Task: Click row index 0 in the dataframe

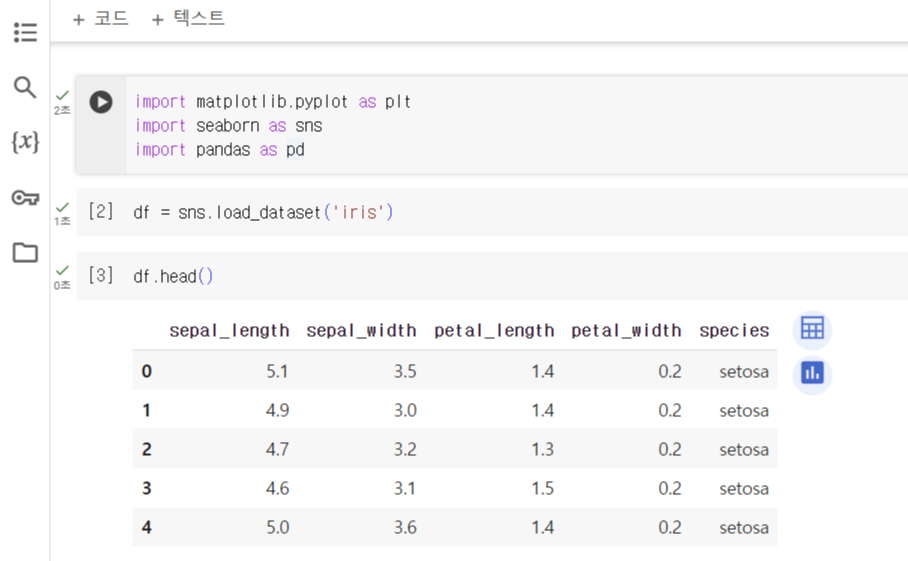Action: click(x=147, y=371)
